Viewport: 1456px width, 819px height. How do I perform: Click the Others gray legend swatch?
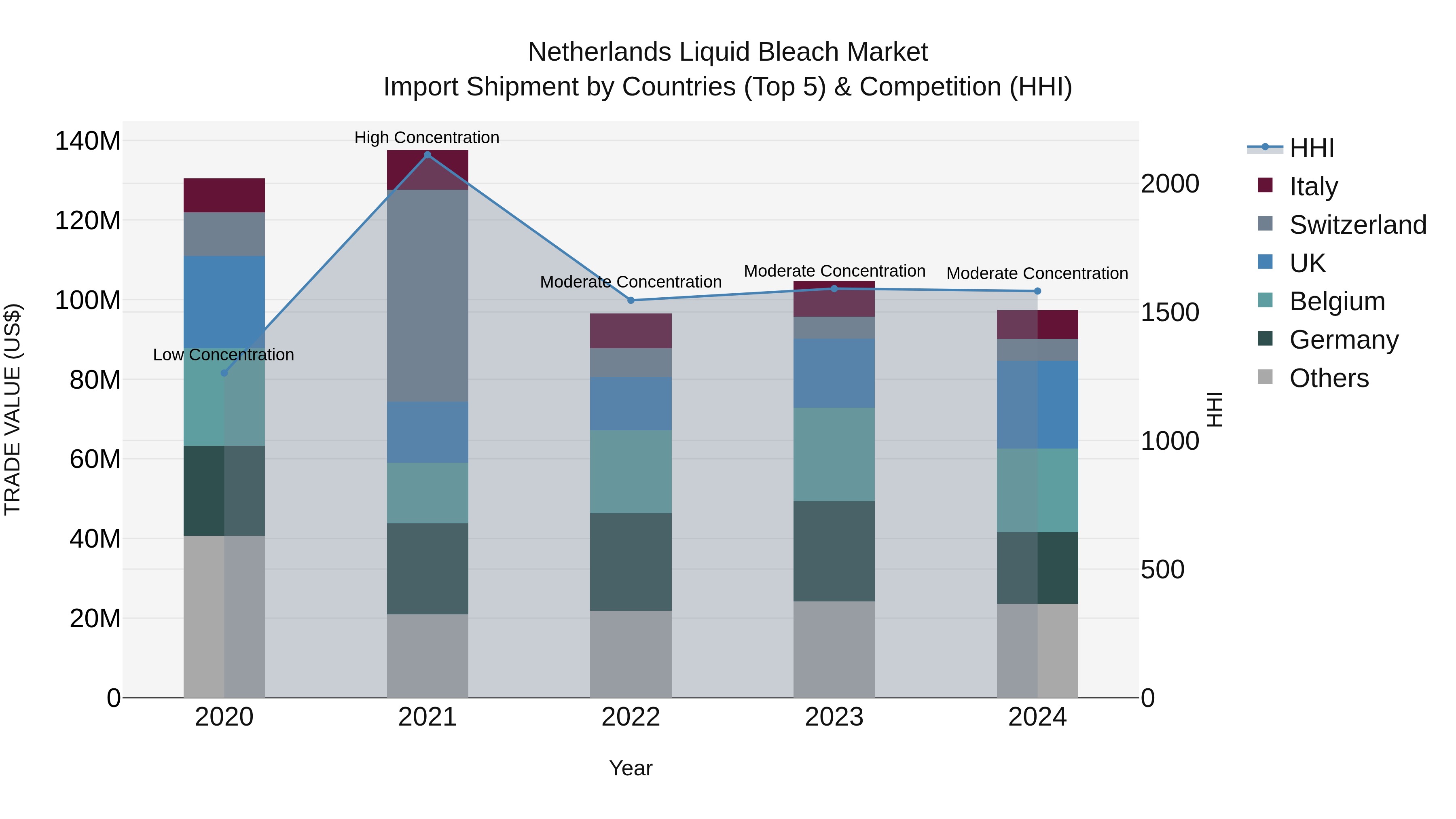click(x=1265, y=377)
